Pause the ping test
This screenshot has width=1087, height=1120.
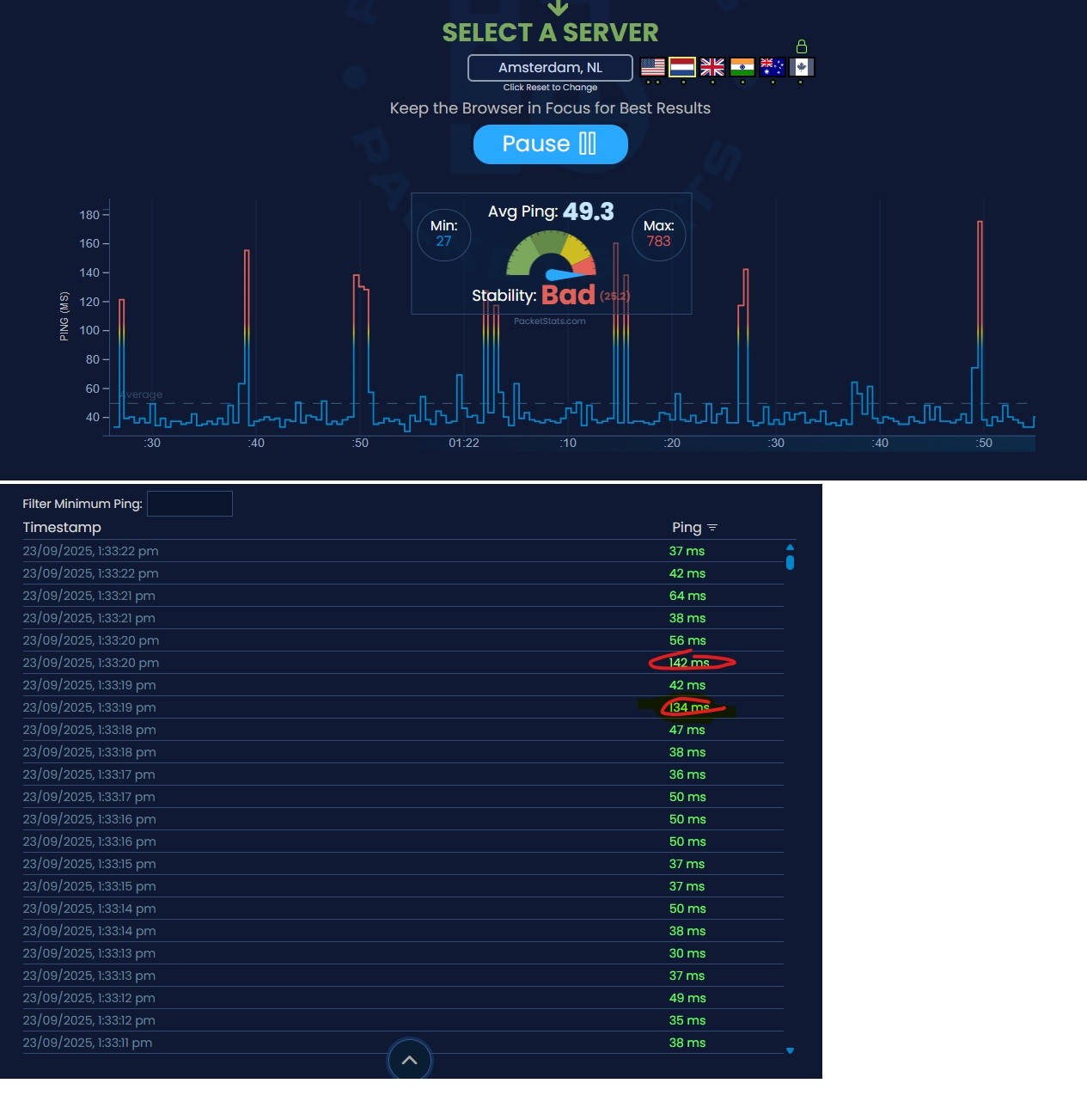tap(550, 144)
